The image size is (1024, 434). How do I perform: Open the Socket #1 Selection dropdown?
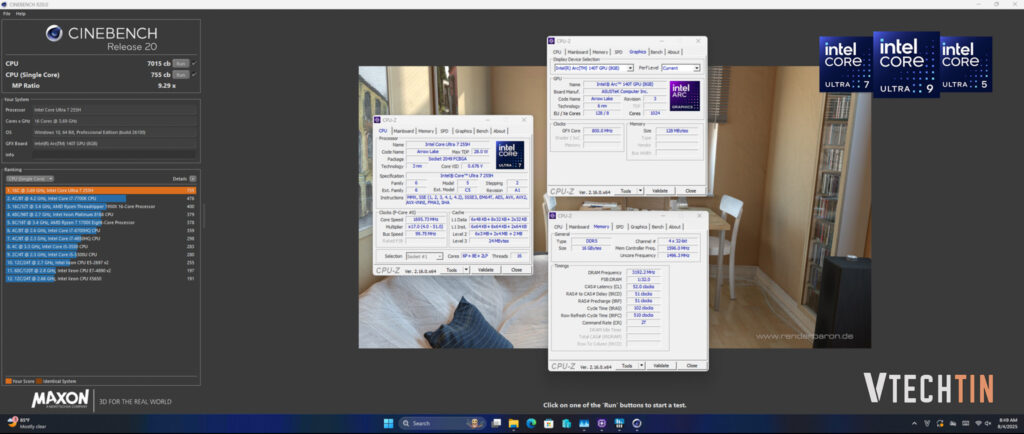424,256
